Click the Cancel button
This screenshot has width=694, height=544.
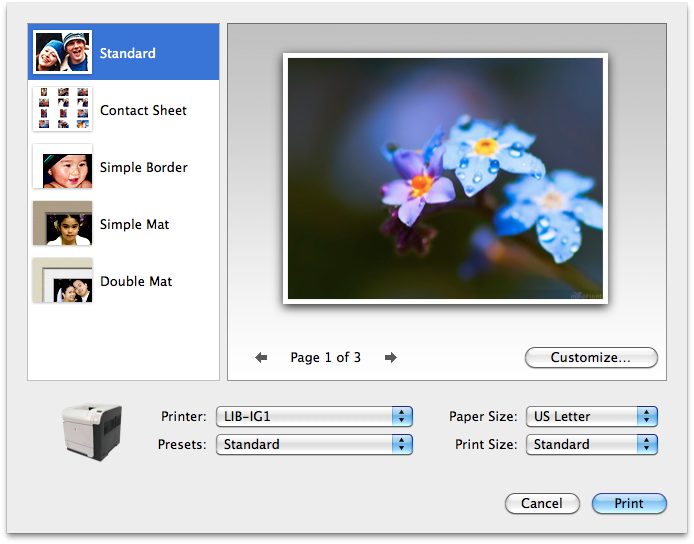(542, 503)
